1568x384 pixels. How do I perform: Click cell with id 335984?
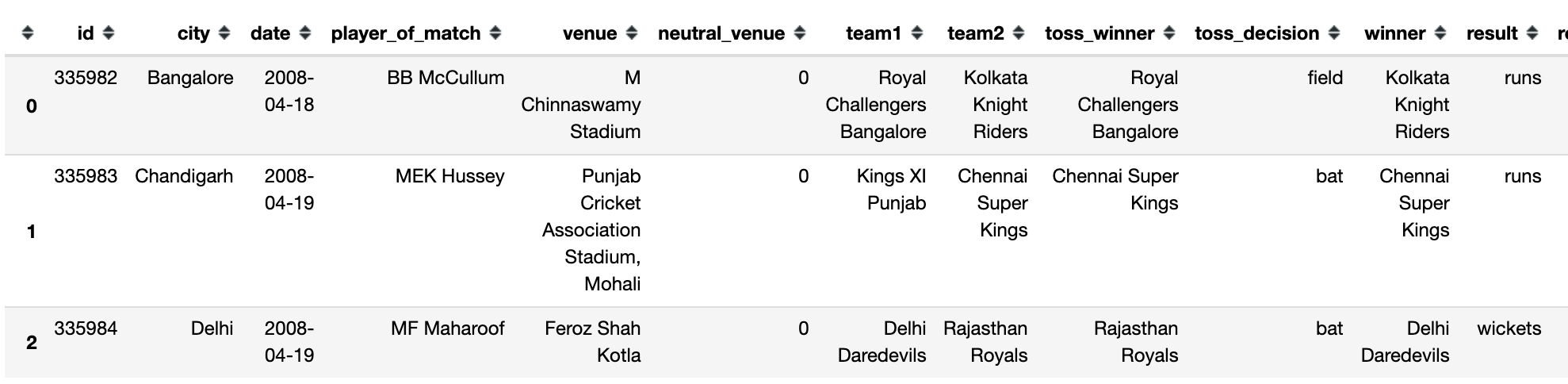click(86, 328)
